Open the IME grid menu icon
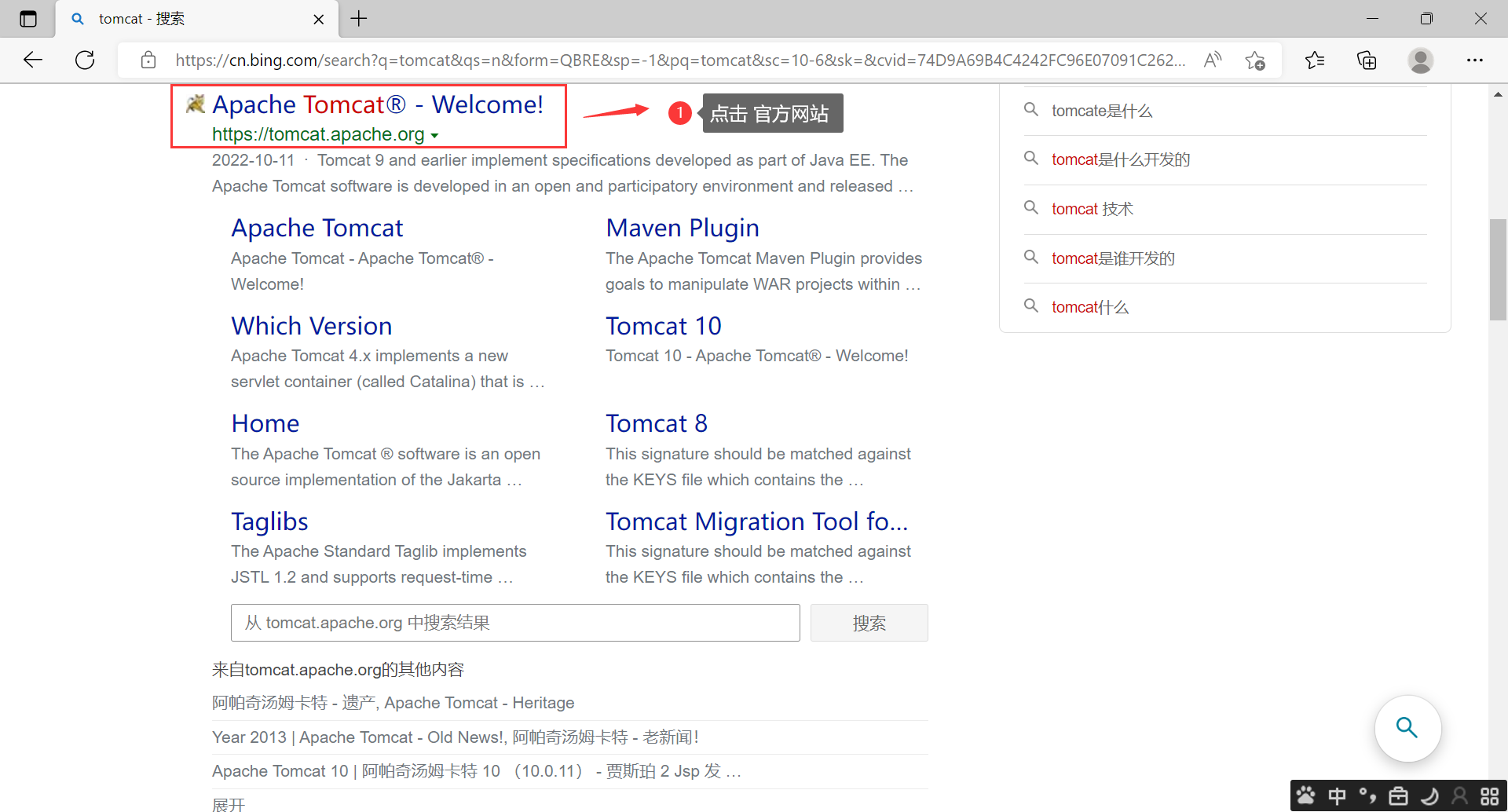The image size is (1508, 812). pos(1489,796)
